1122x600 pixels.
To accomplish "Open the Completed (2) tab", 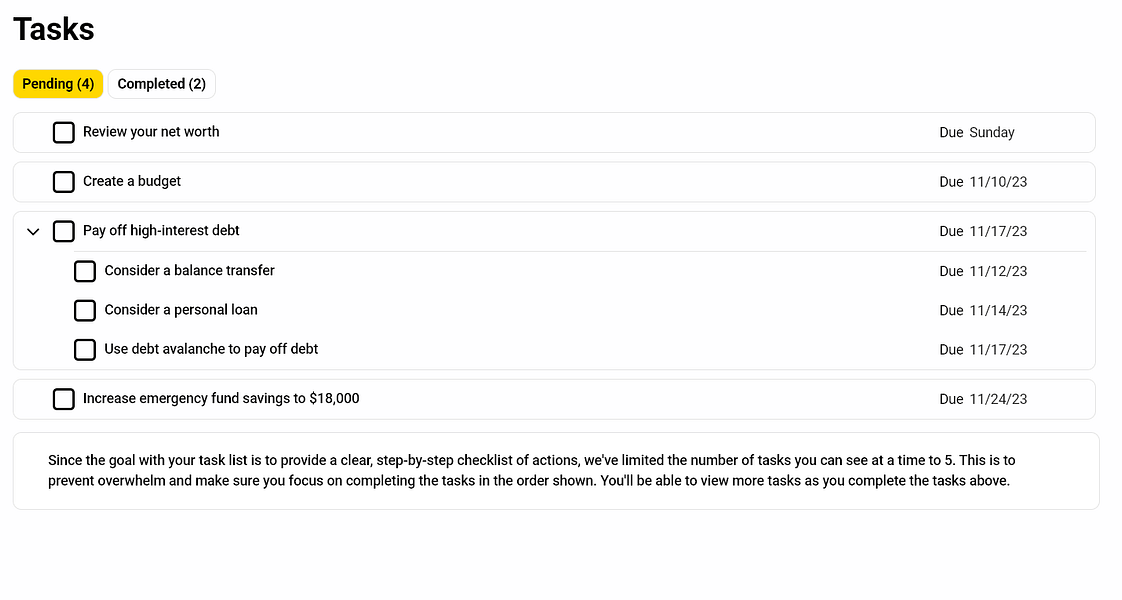I will click(x=161, y=84).
